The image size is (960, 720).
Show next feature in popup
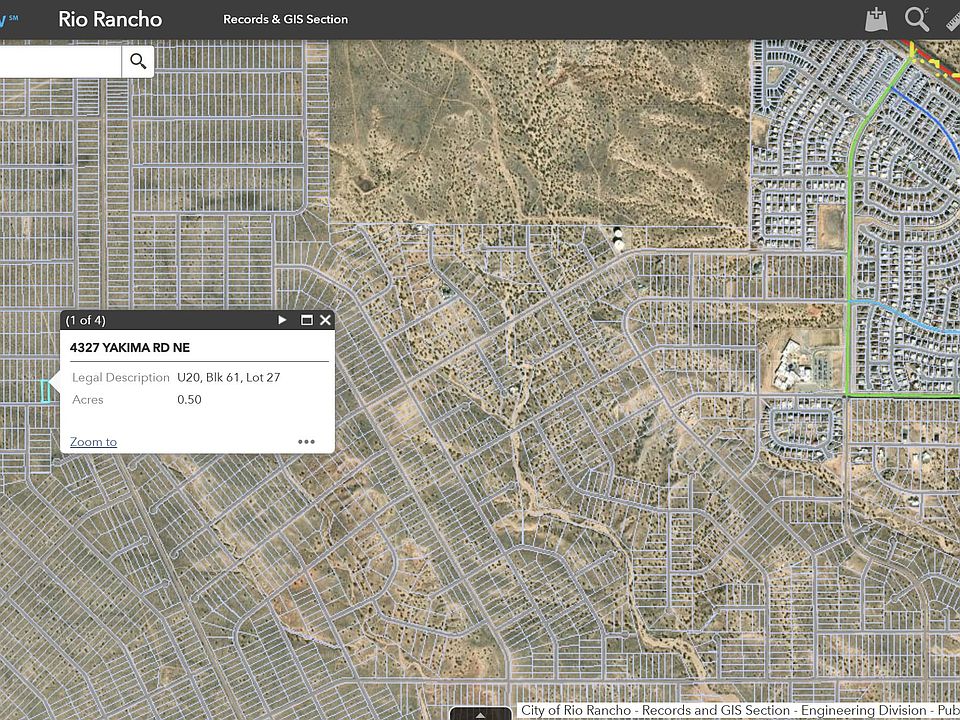(282, 320)
